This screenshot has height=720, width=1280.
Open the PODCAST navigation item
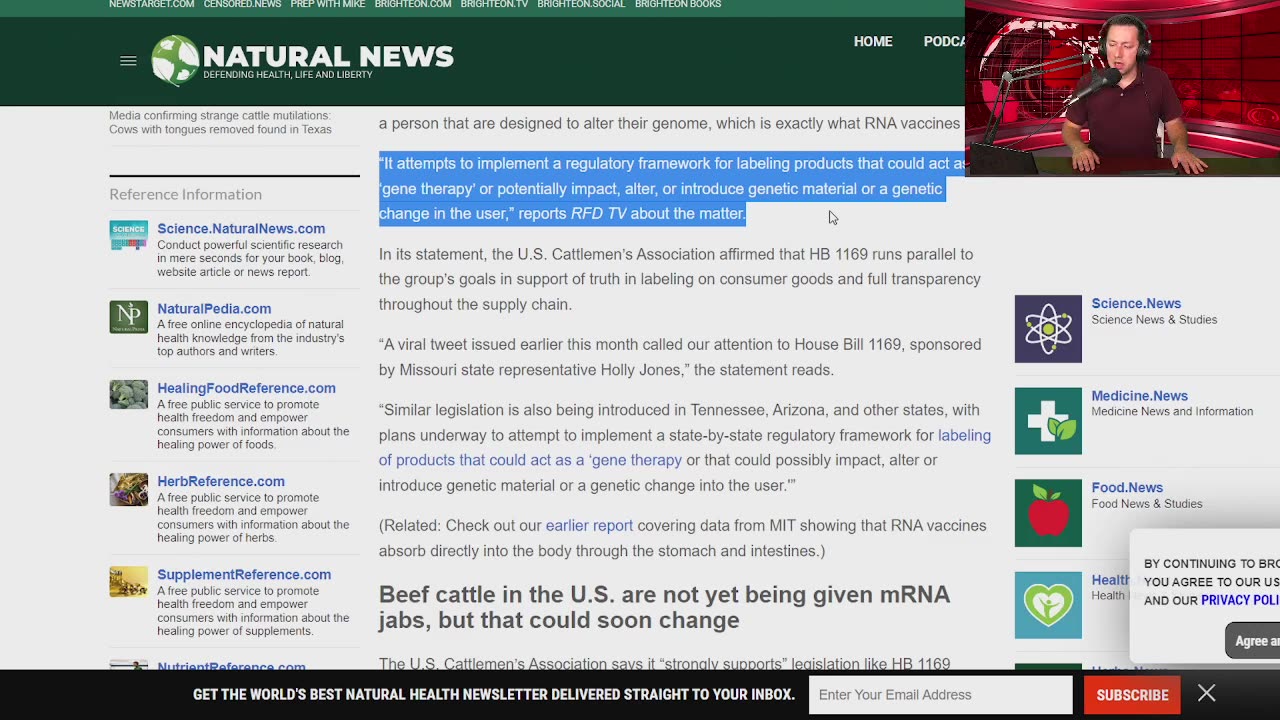944,41
